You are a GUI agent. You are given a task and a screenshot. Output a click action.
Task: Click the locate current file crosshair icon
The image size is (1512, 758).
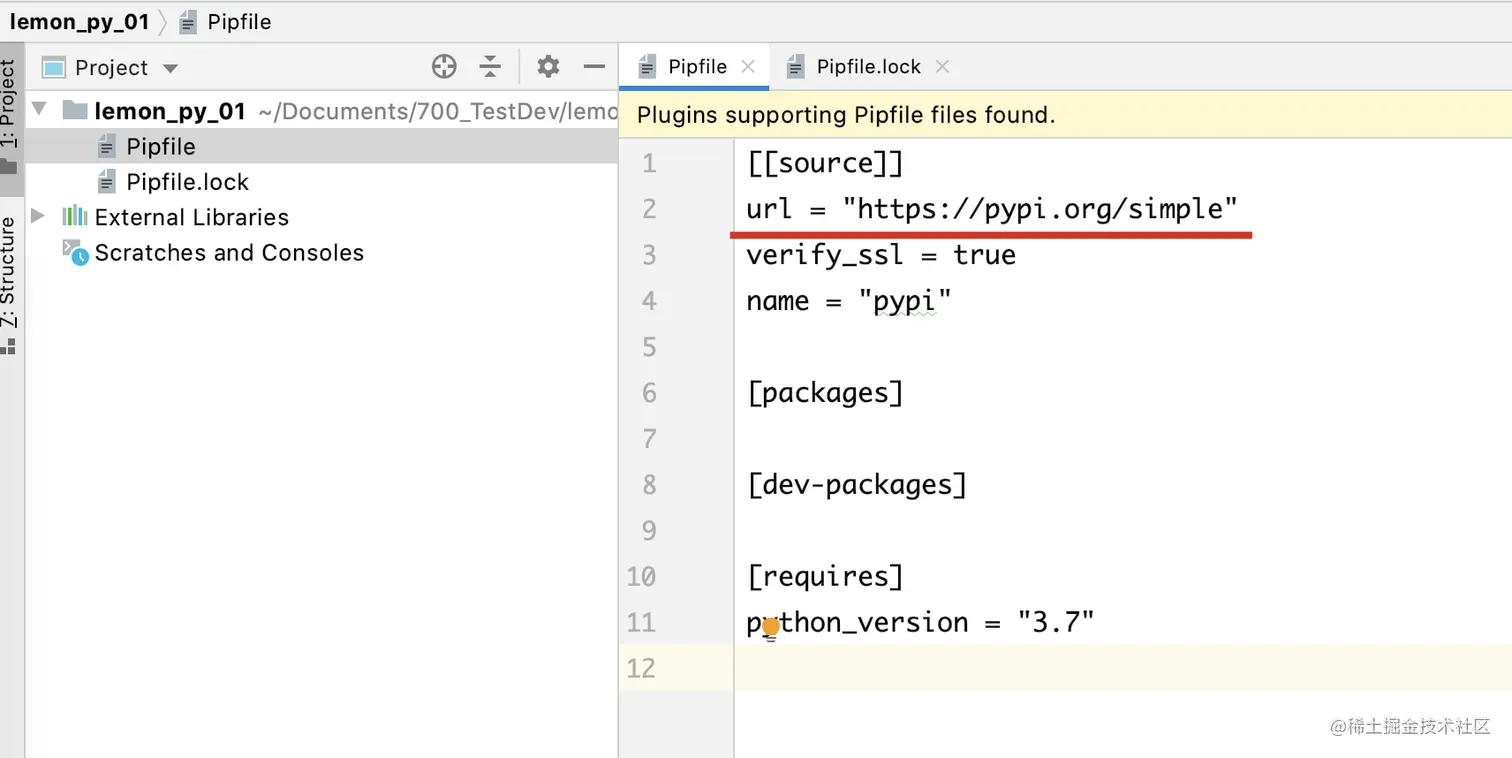click(x=444, y=67)
